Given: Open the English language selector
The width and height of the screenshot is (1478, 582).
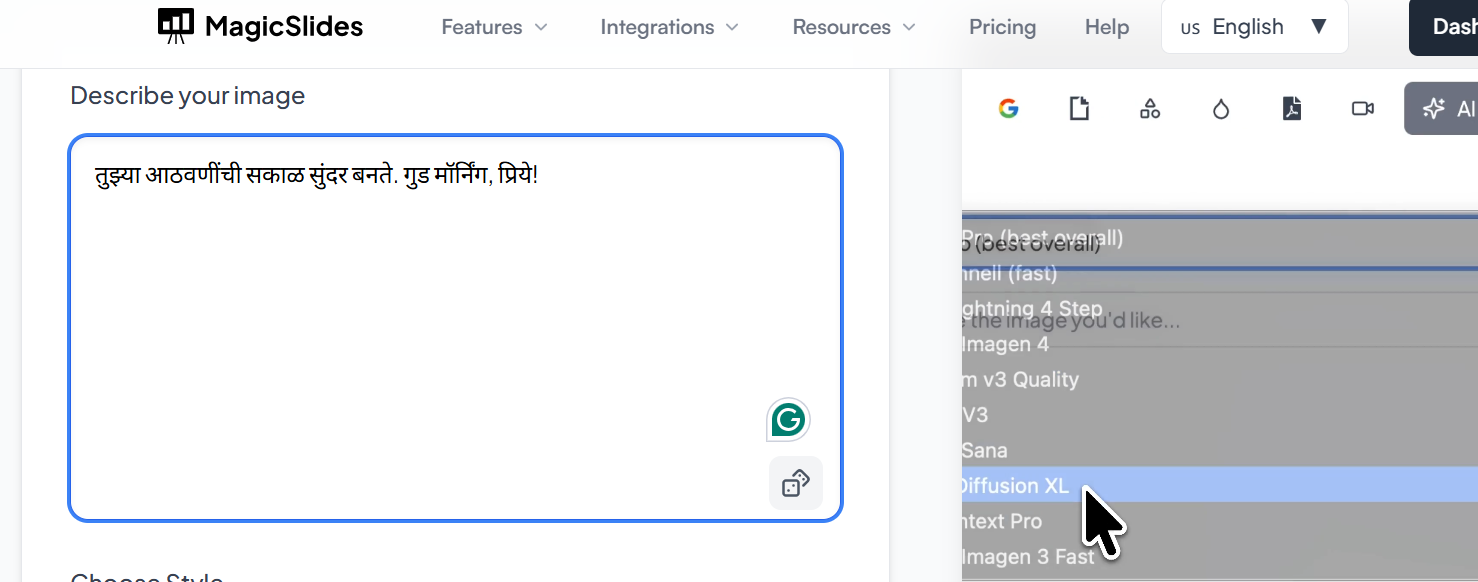Looking at the screenshot, I should 1254,27.
